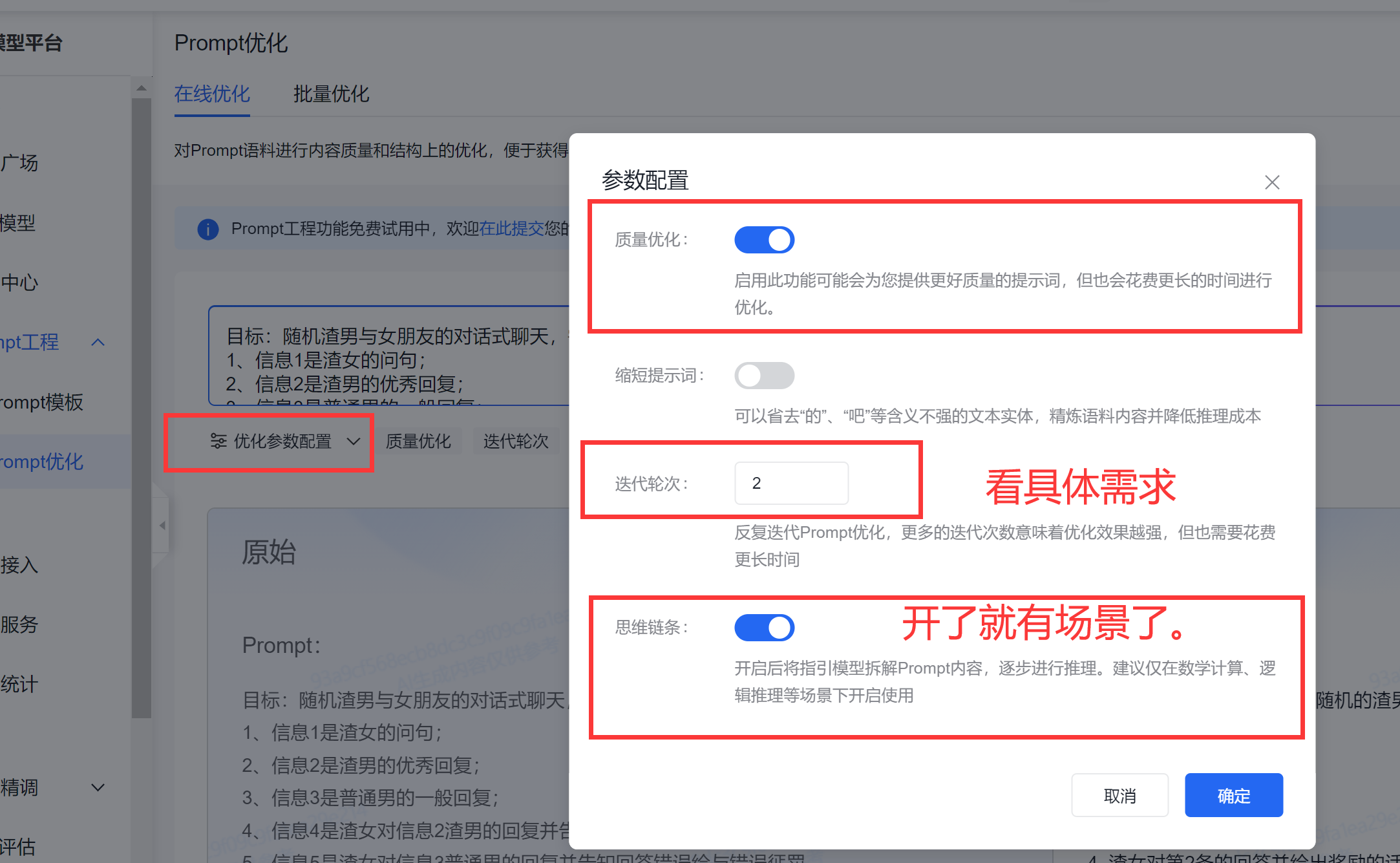
Task: Click the 确定 button
Action: 1233,795
